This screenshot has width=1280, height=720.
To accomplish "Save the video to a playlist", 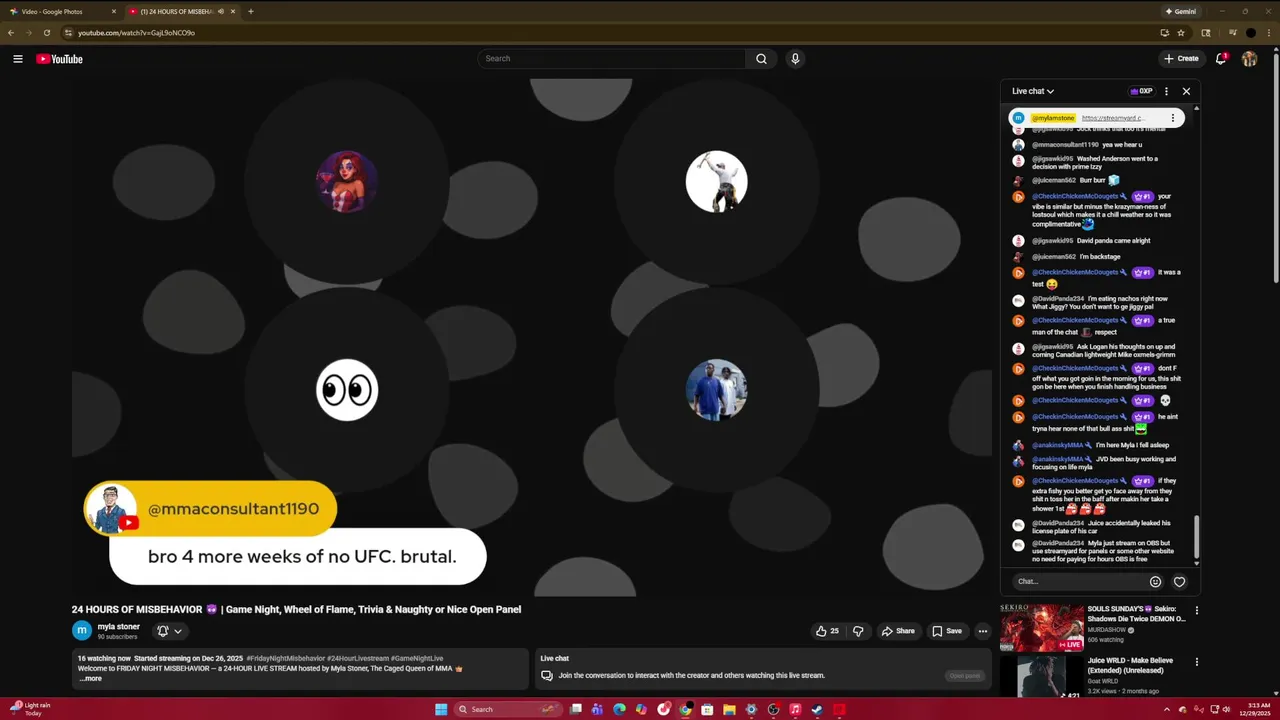I will (947, 631).
